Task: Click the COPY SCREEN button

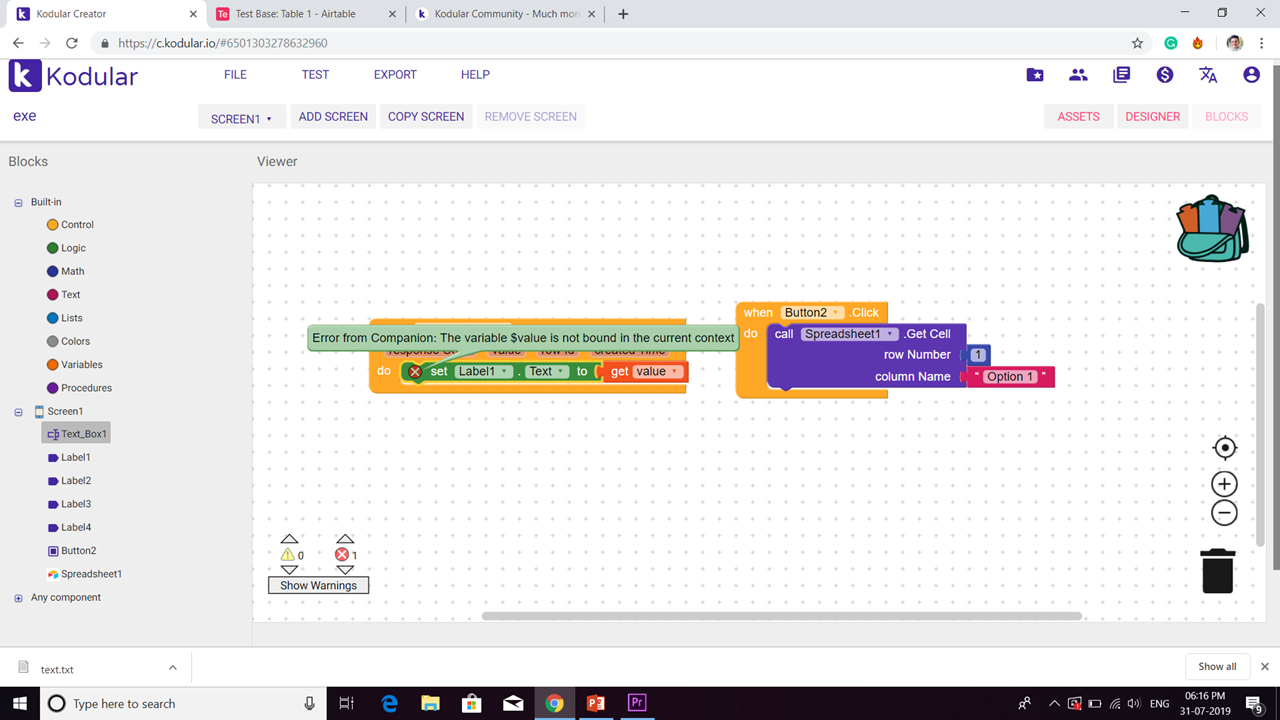Action: click(426, 117)
